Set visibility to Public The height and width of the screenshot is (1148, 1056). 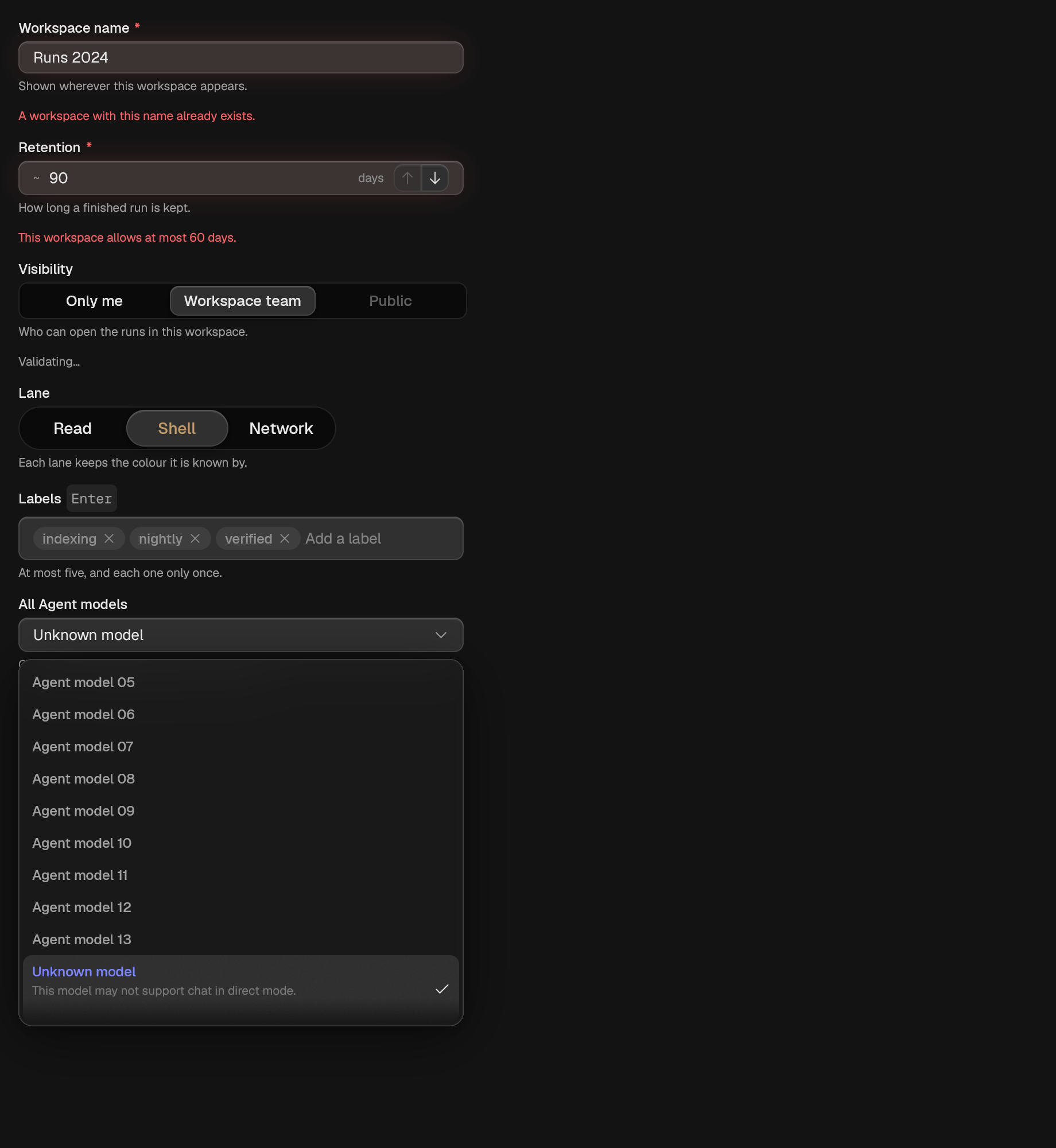(x=390, y=301)
